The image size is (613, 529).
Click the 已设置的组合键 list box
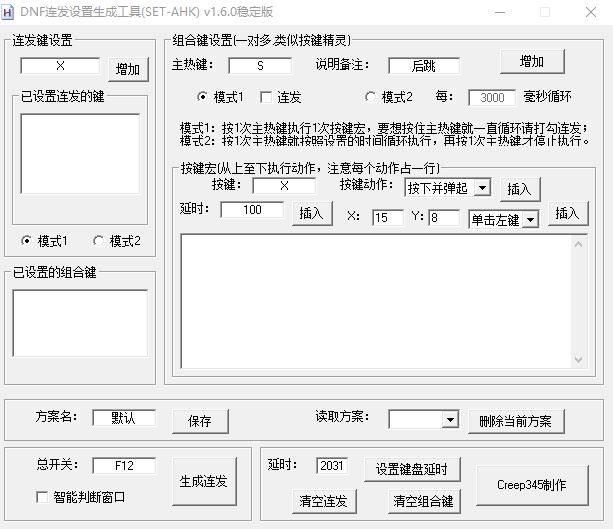80,323
